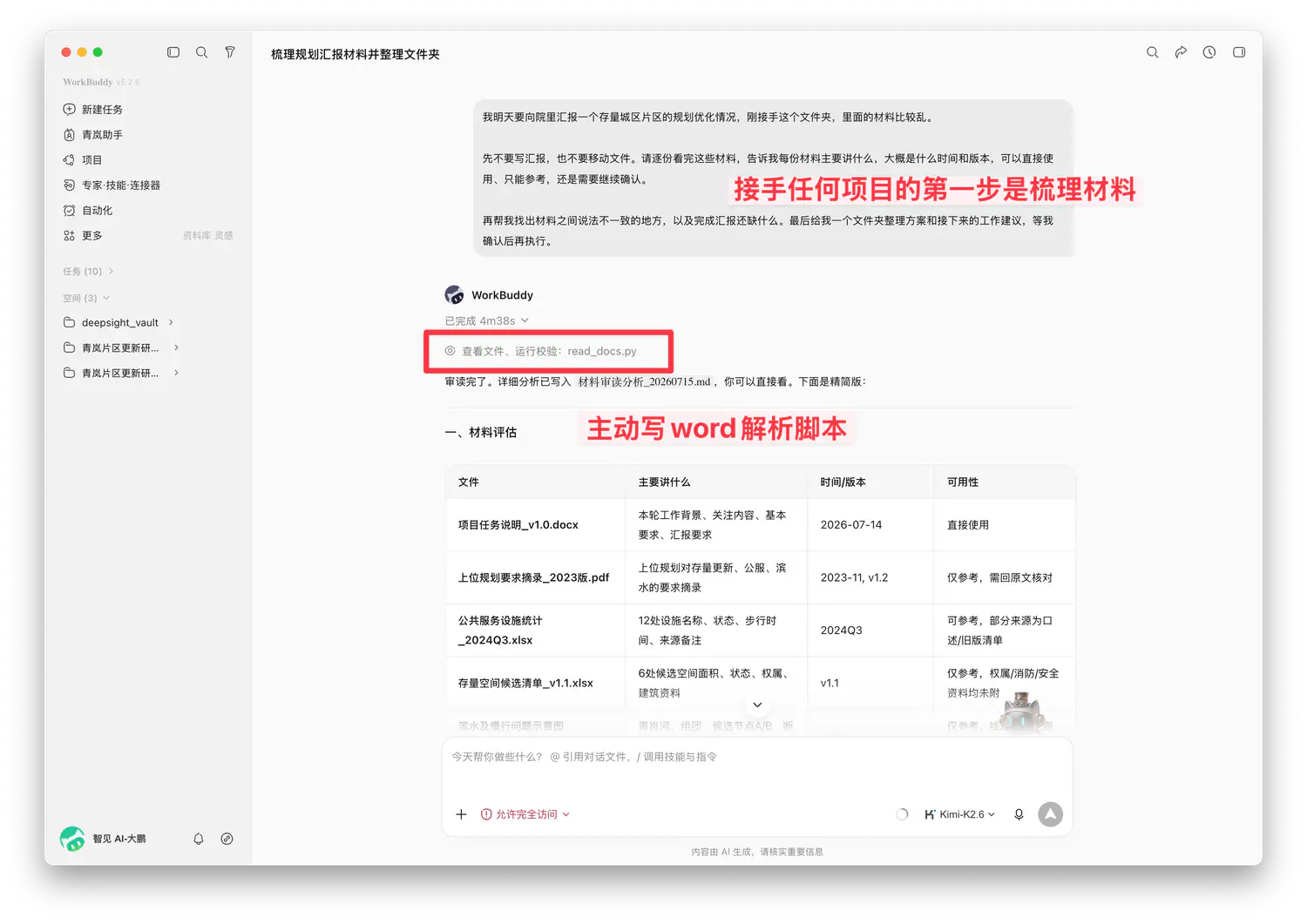Click the share arrow icon
Image resolution: width=1307 pixels, height=924 pixels.
1181,52
